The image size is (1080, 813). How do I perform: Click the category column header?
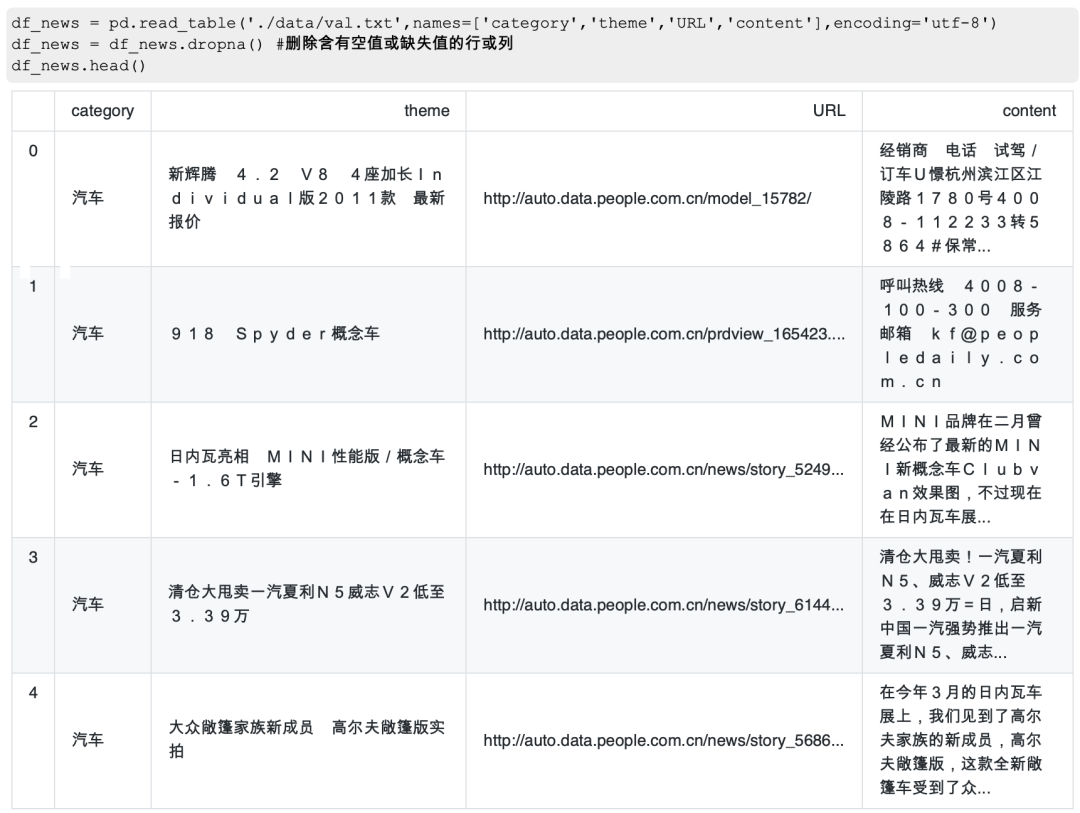(x=103, y=111)
